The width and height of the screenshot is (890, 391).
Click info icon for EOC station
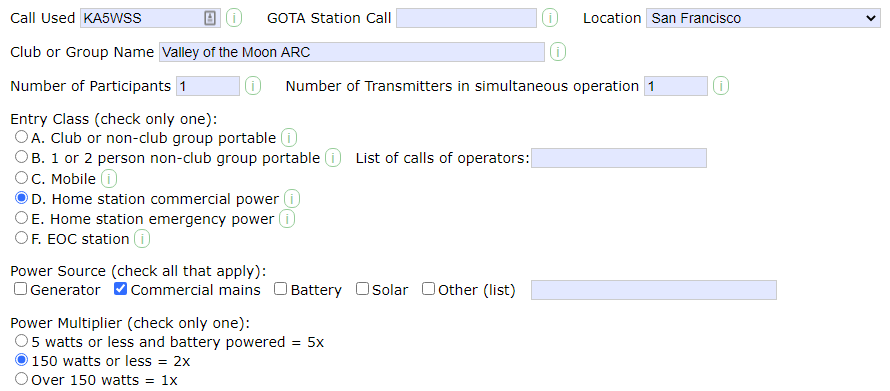142,239
